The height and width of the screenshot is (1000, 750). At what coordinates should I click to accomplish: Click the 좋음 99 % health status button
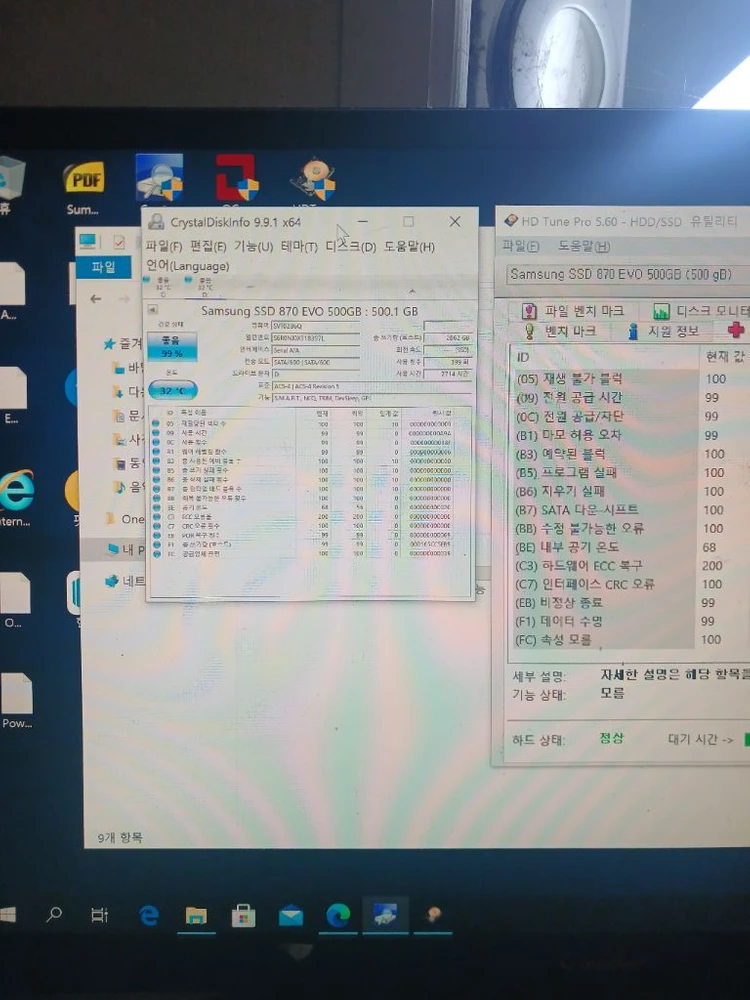pos(172,346)
